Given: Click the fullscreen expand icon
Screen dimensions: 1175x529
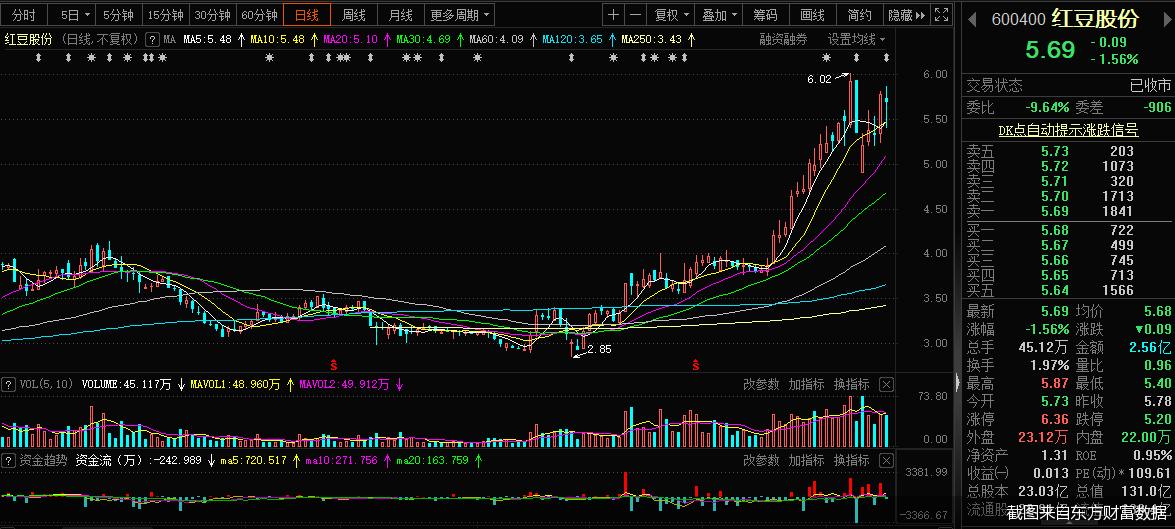Looking at the screenshot, I should pyautogui.click(x=940, y=15).
